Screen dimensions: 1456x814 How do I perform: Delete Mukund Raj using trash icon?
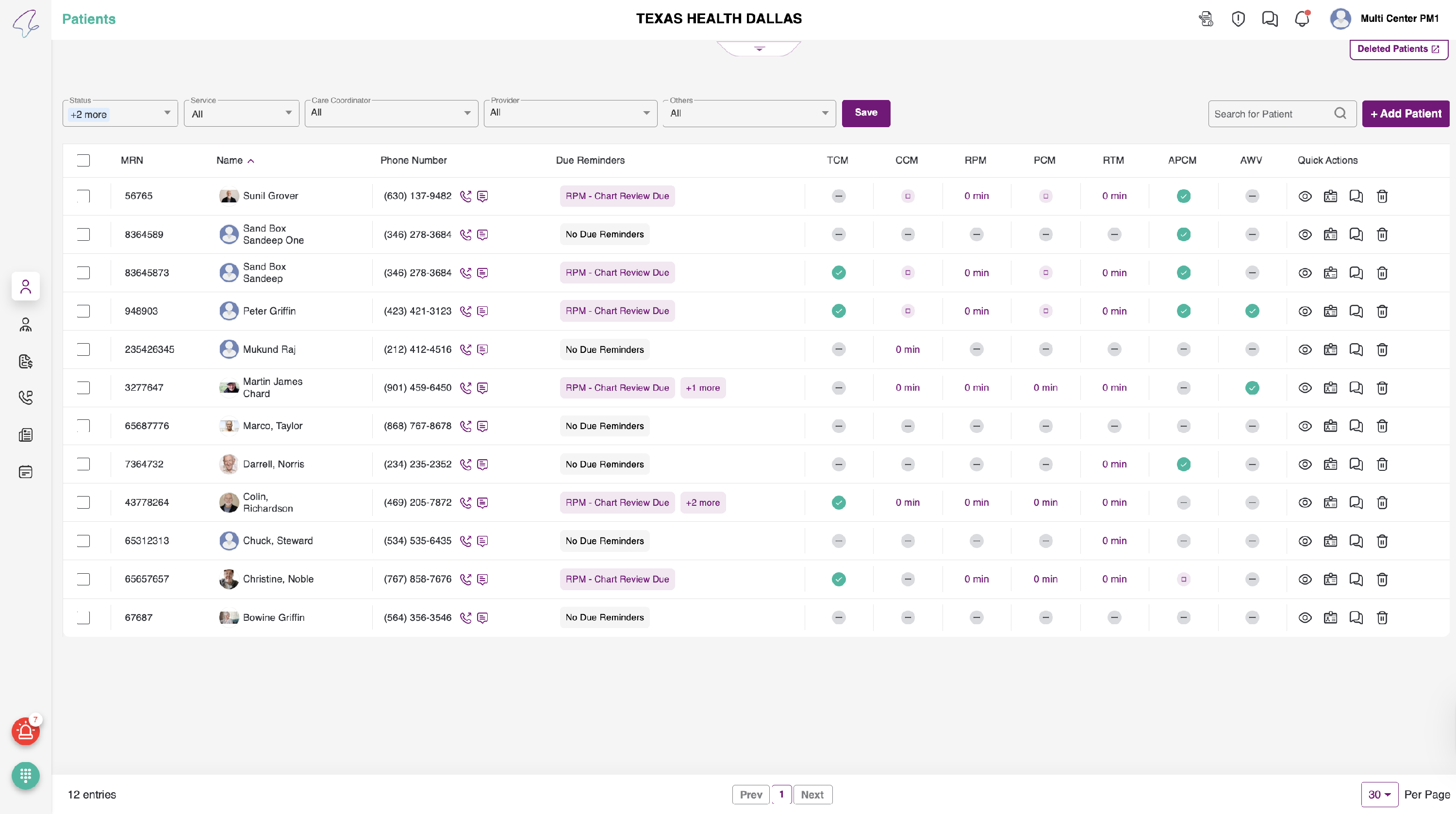click(1382, 349)
